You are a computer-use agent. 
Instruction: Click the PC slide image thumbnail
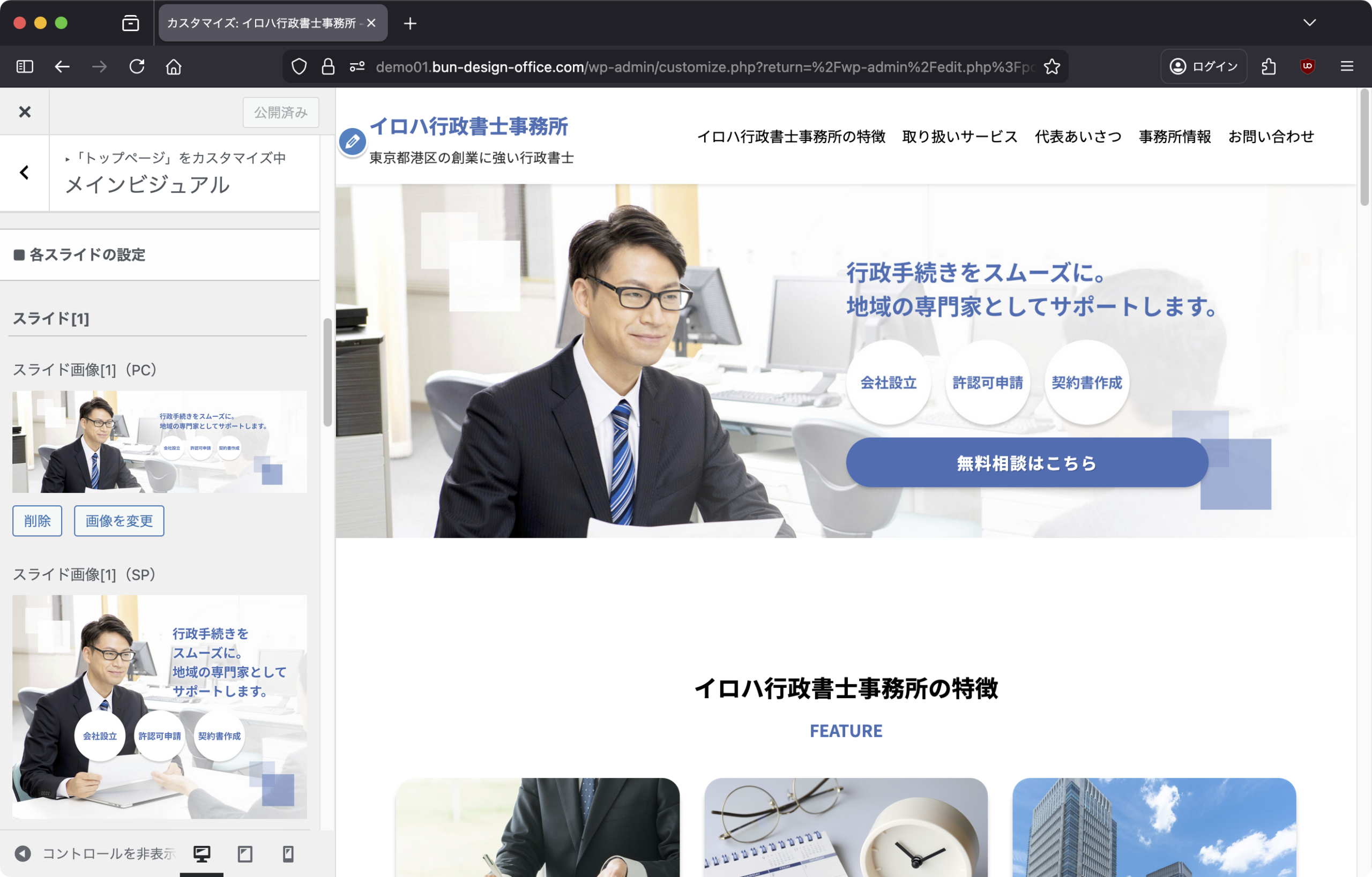(x=160, y=441)
